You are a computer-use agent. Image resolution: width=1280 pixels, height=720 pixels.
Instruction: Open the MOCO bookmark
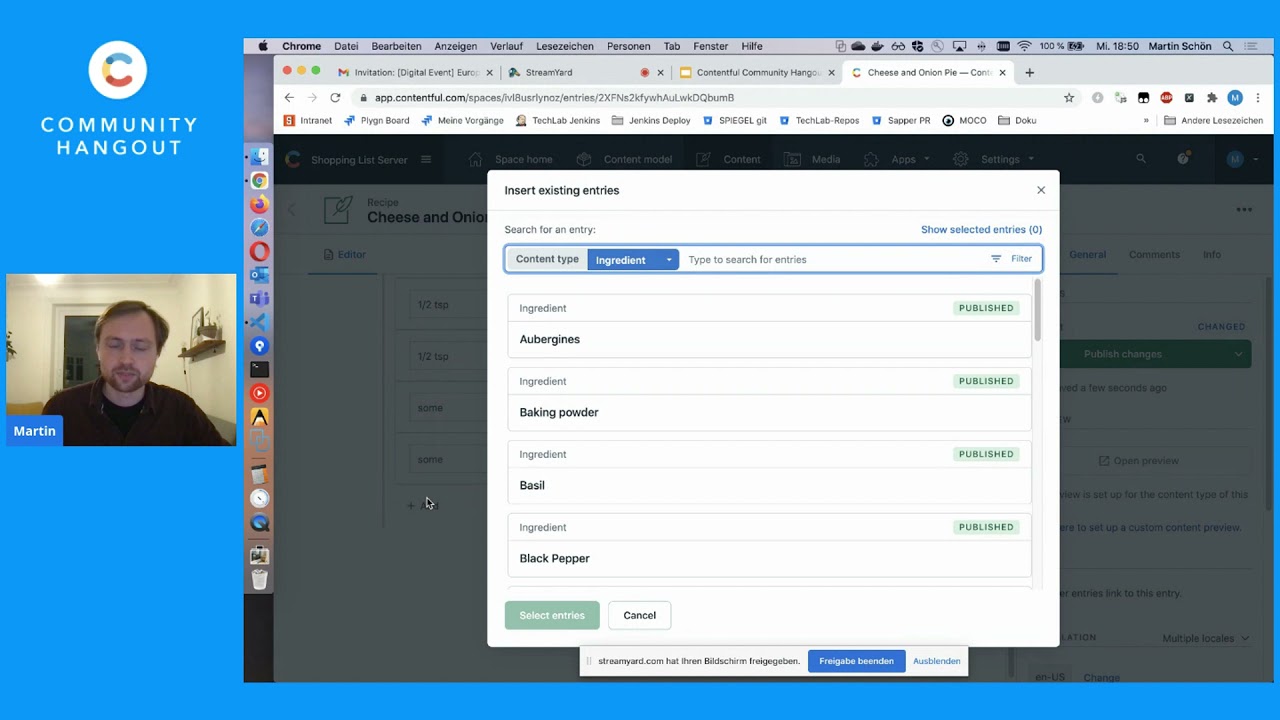pyautogui.click(x=964, y=121)
